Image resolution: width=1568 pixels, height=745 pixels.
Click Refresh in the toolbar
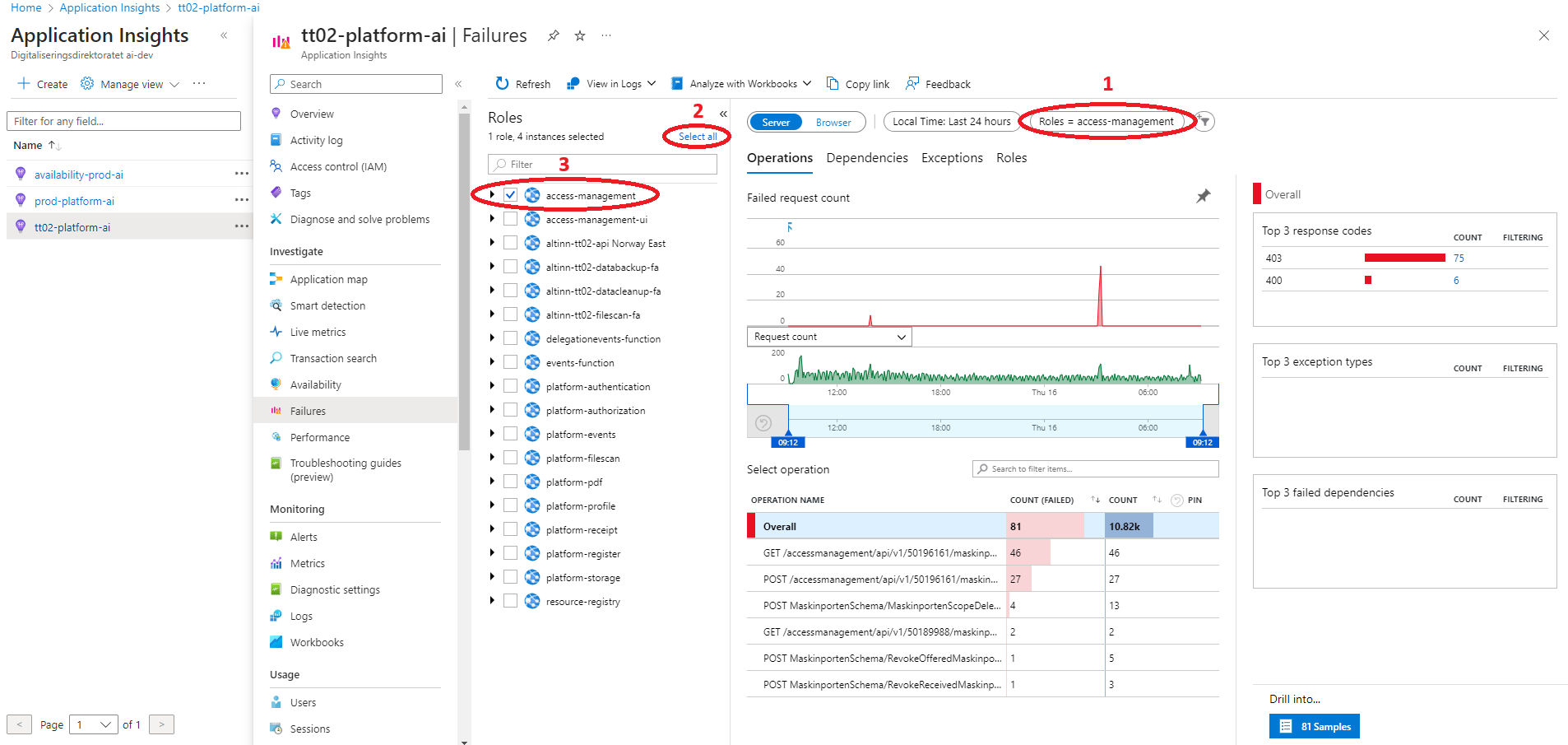coord(523,84)
